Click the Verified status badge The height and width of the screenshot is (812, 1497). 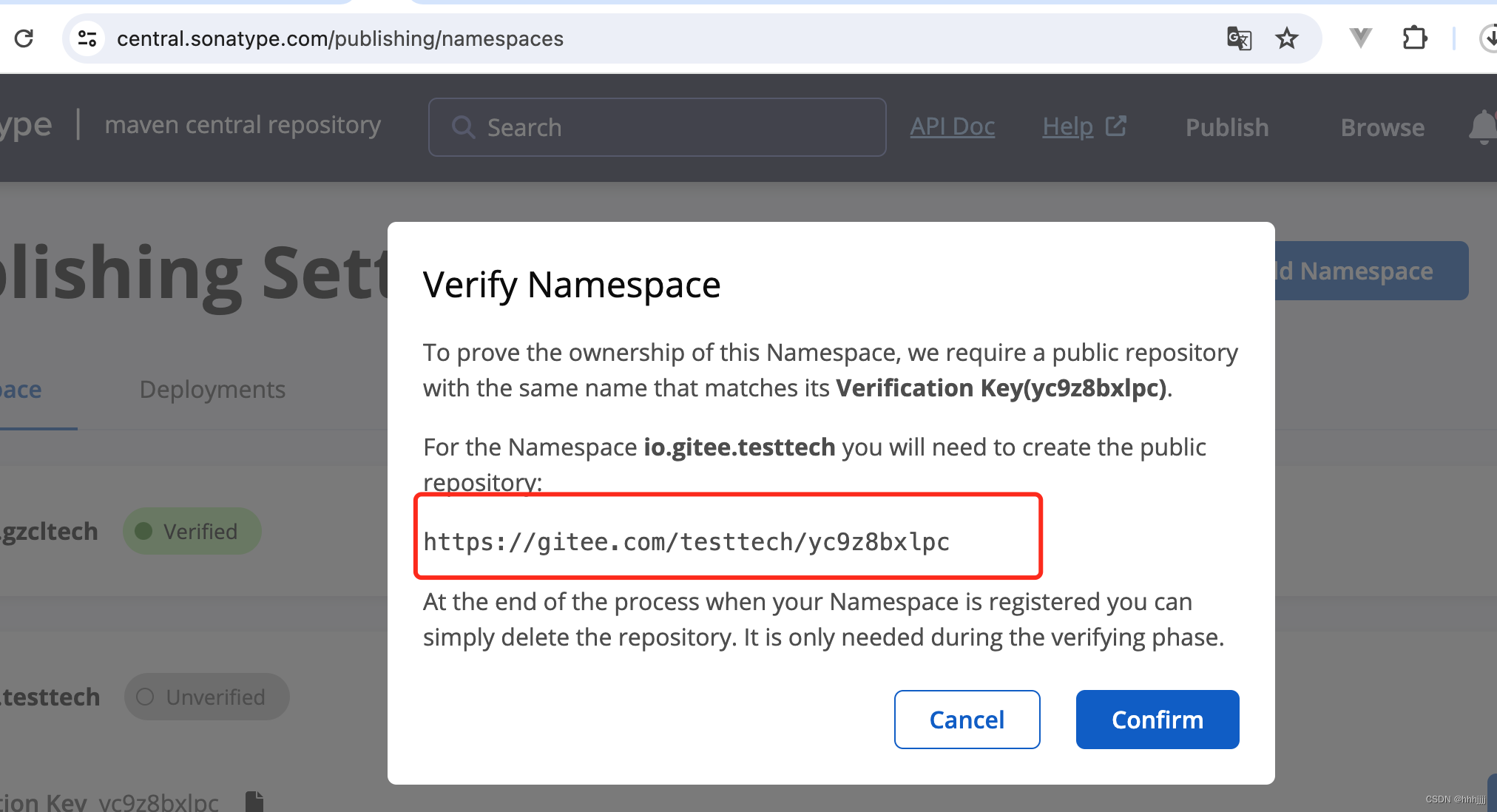(192, 531)
